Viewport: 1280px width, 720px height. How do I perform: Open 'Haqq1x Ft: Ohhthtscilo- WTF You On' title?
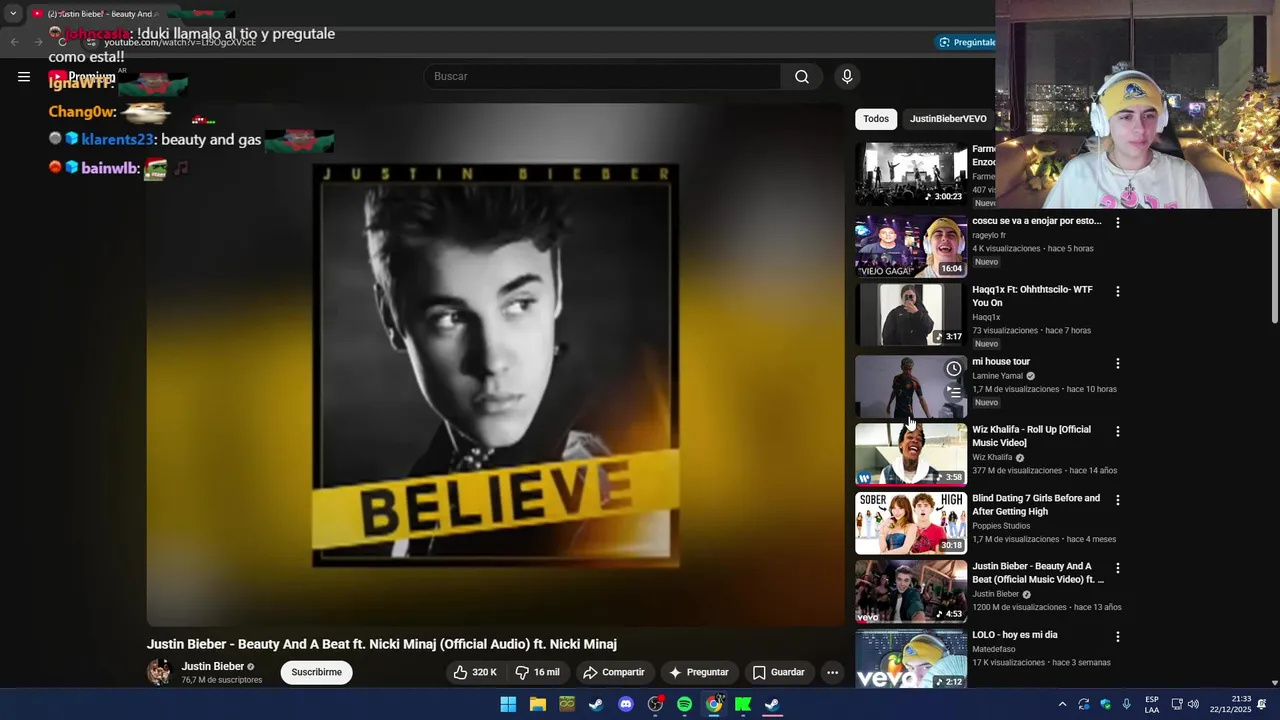[x=1032, y=296]
